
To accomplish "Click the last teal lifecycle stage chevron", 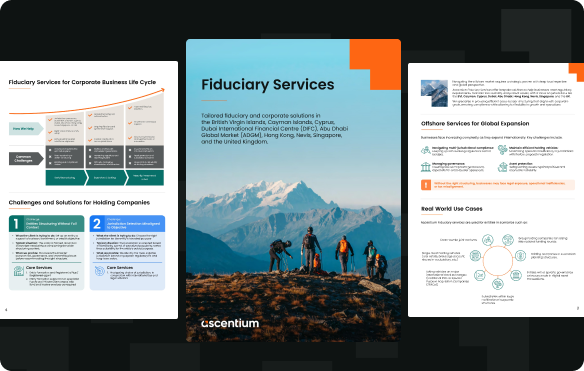I will click(x=145, y=178).
